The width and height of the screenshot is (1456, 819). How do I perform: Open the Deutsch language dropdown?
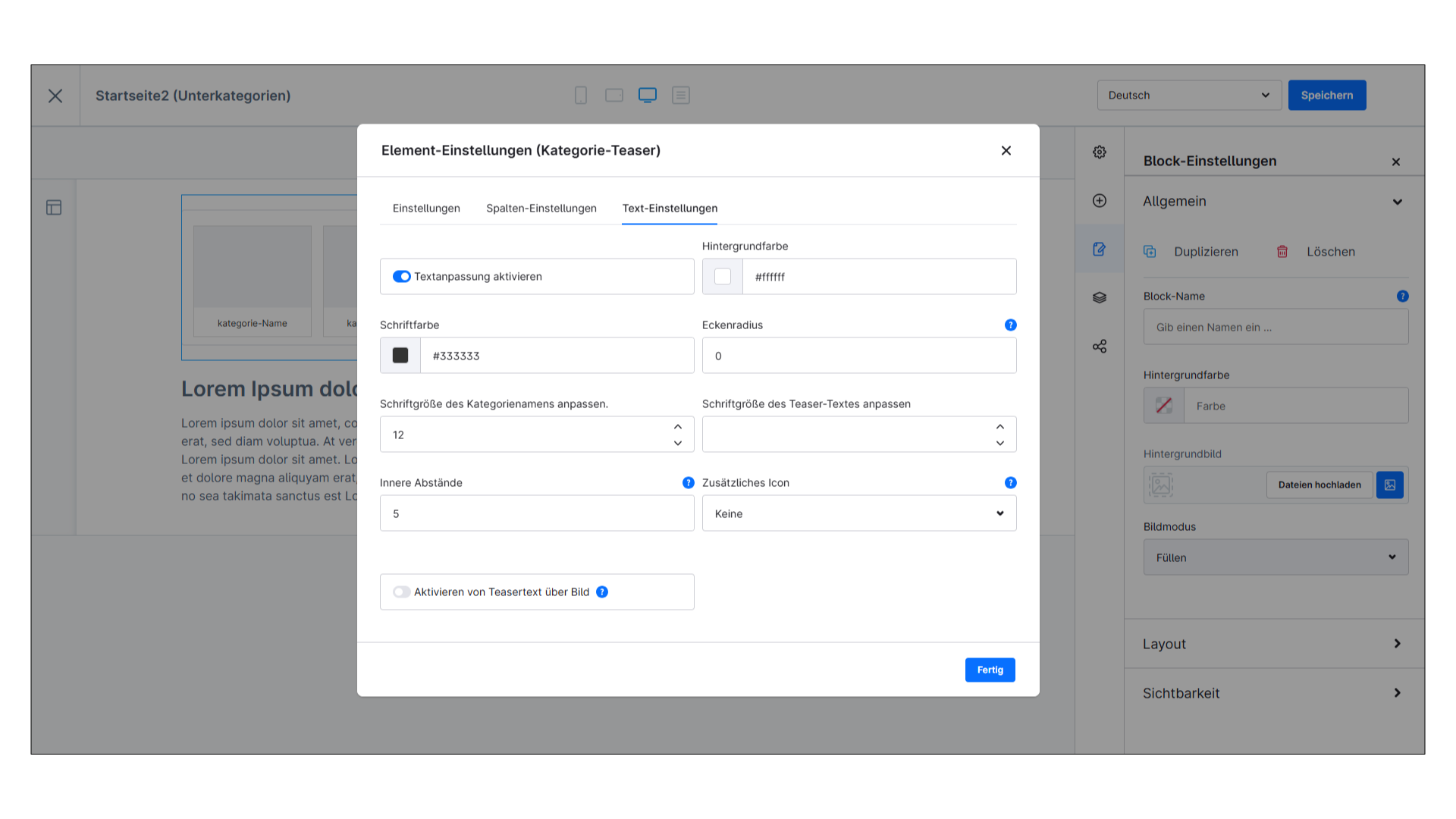[x=1188, y=95]
